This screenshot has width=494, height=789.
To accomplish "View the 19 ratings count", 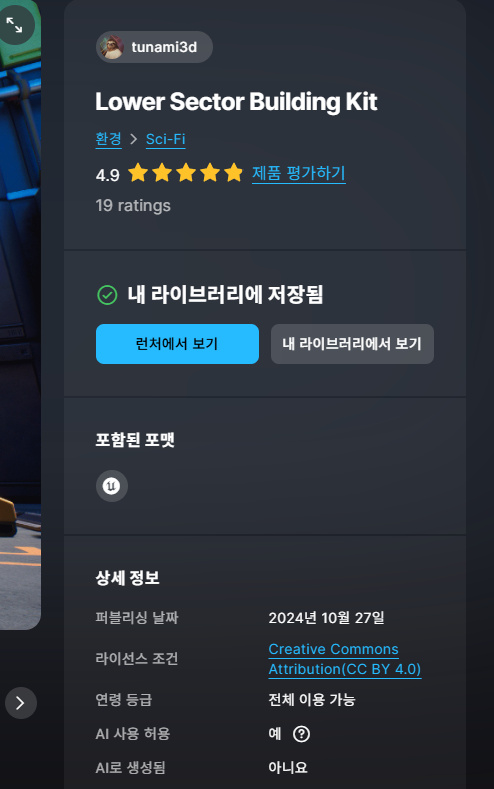I will pyautogui.click(x=133, y=205).
